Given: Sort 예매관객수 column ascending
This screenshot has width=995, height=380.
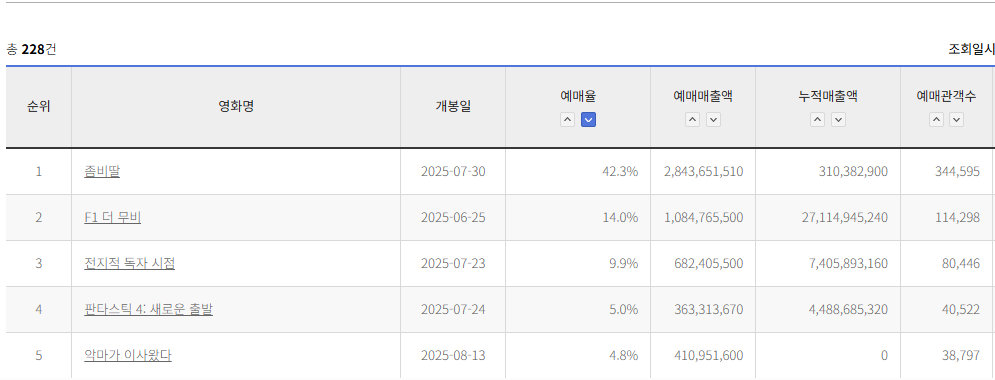Looking at the screenshot, I should tap(936, 119).
